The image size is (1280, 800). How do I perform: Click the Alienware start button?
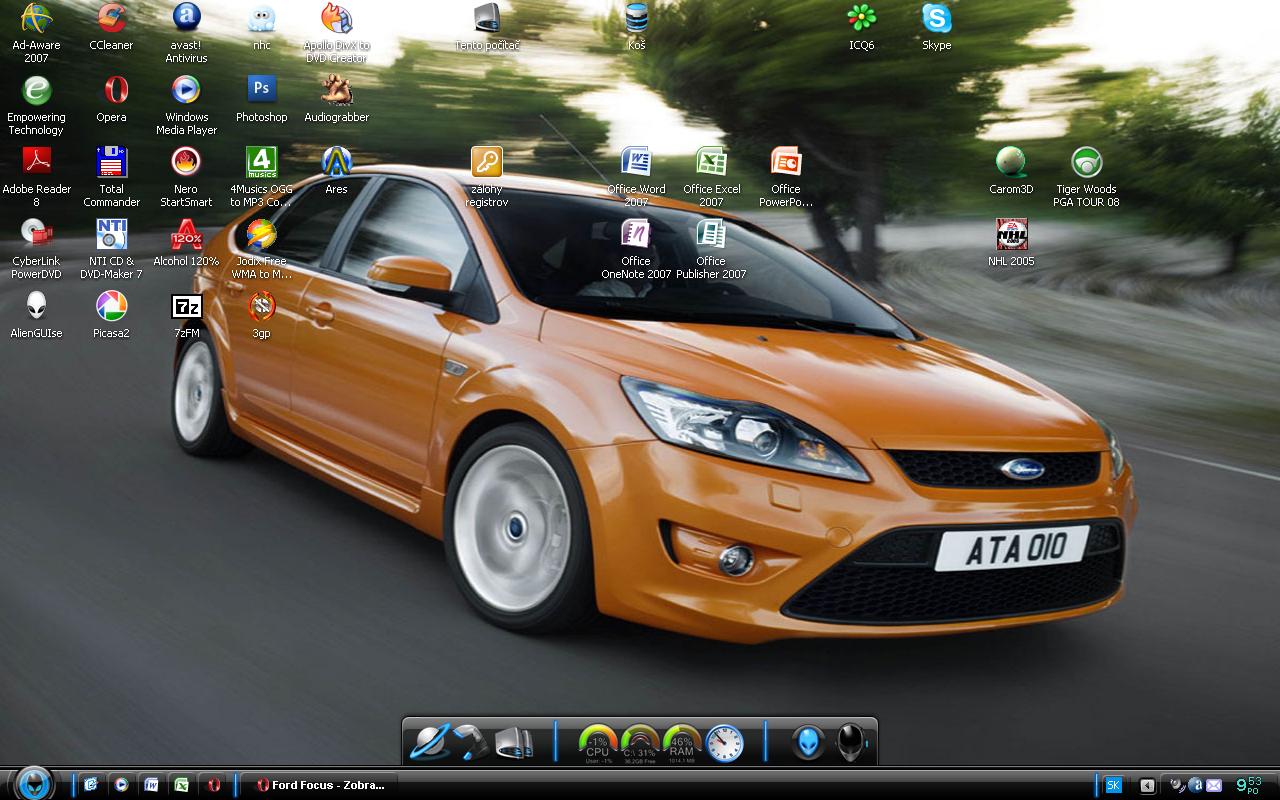click(34, 783)
